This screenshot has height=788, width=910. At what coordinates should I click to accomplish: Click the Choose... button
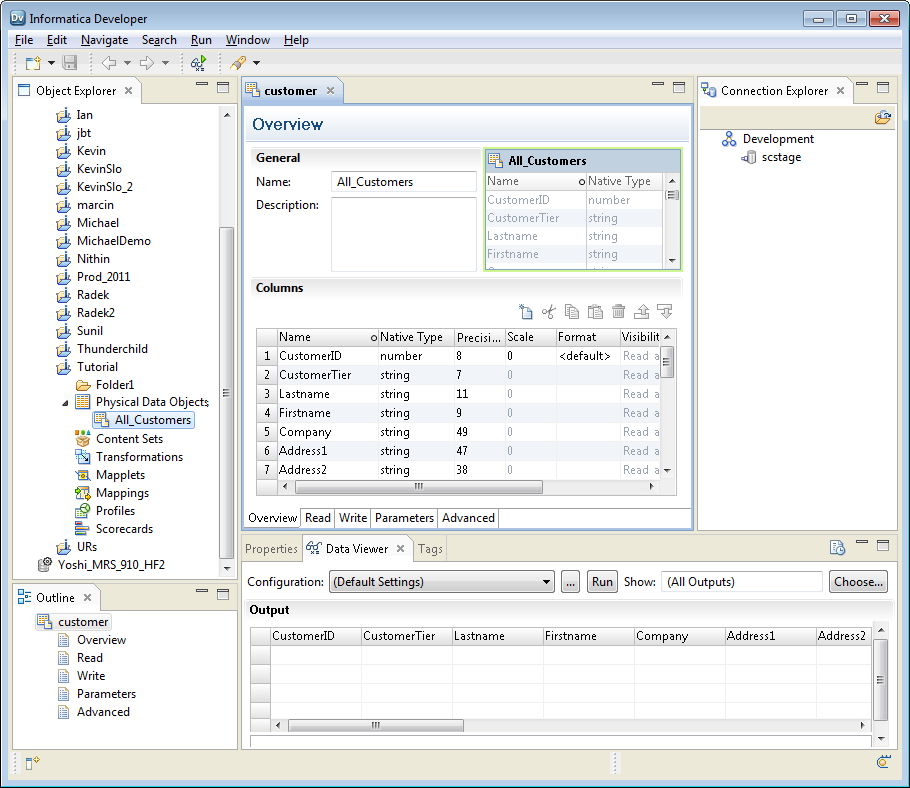[858, 582]
